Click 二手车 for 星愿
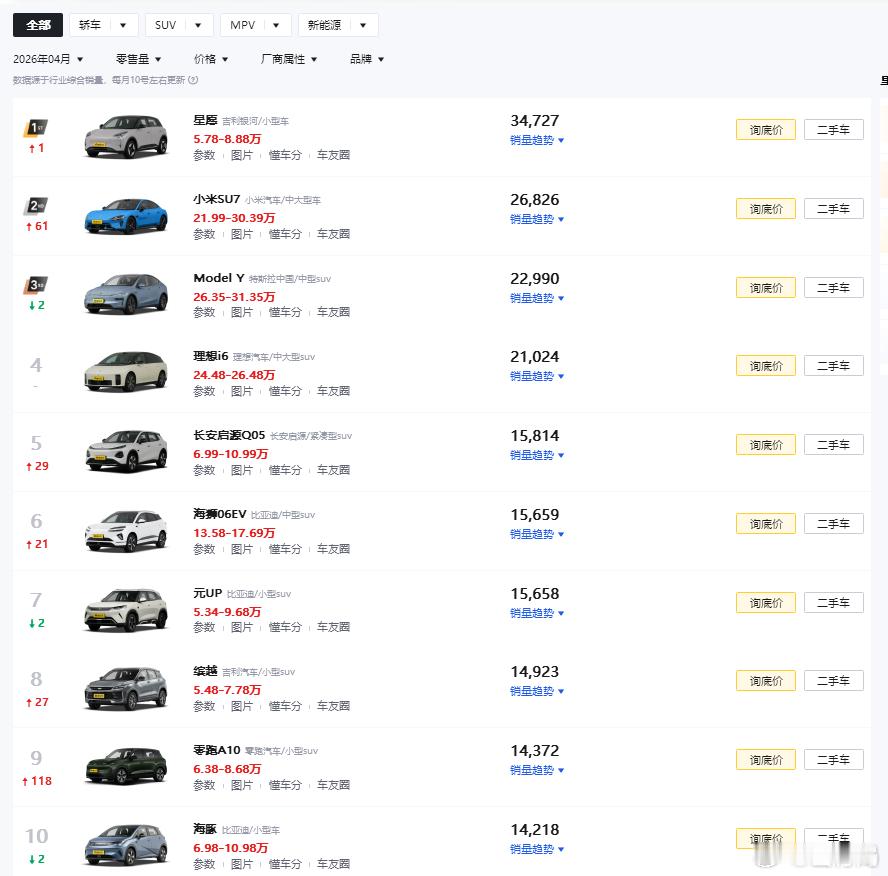 (834, 130)
